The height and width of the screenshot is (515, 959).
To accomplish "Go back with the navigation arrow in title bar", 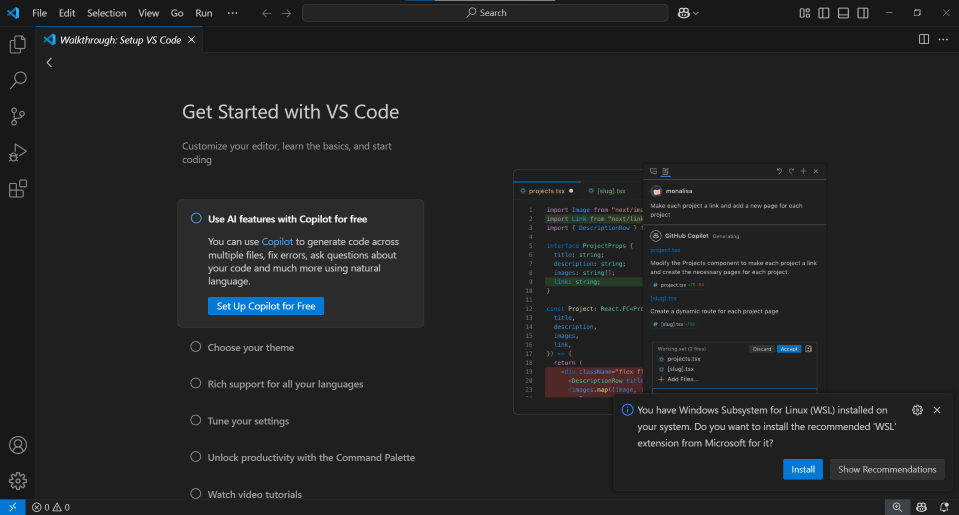I will (267, 13).
